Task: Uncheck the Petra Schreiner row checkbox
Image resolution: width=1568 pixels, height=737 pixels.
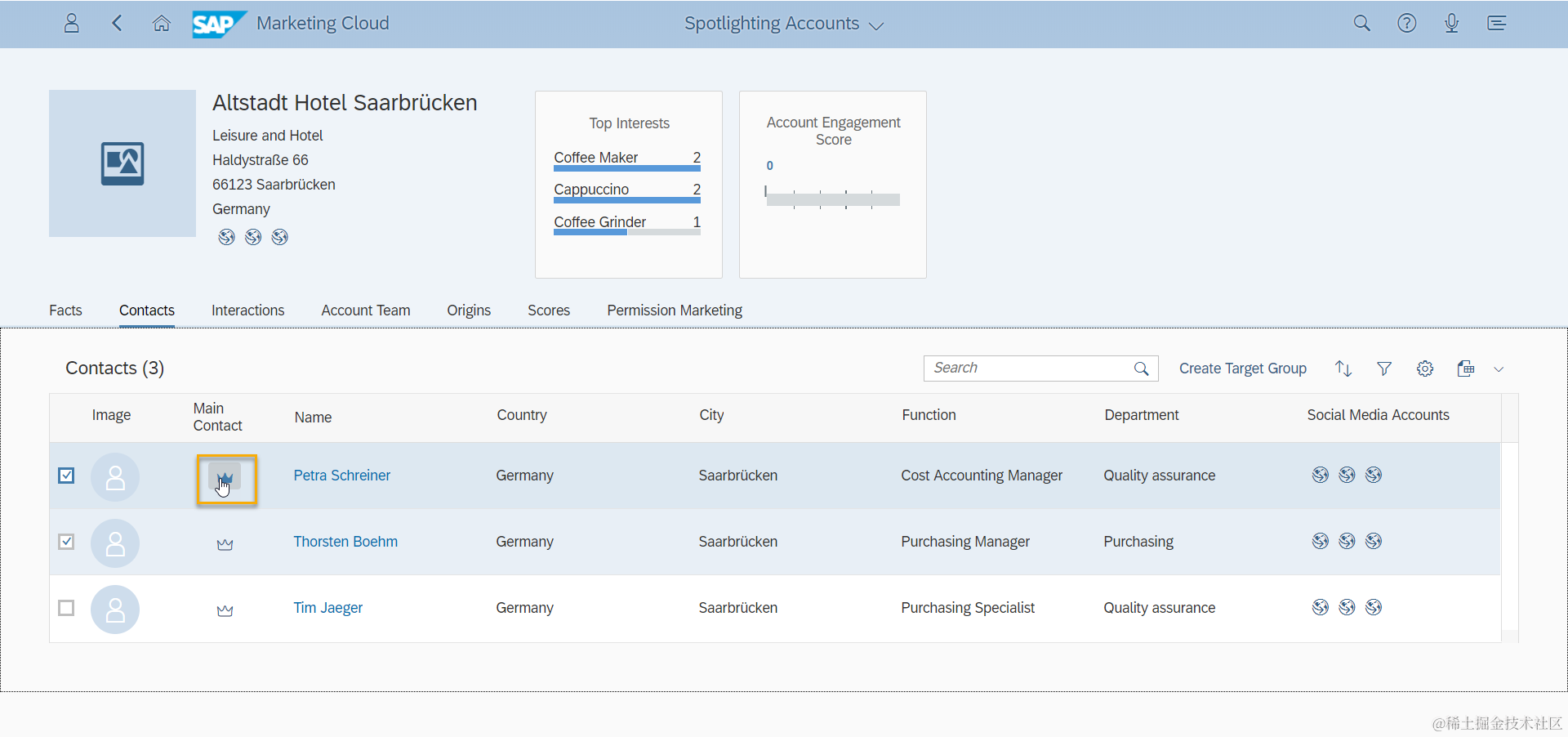Action: coord(67,476)
